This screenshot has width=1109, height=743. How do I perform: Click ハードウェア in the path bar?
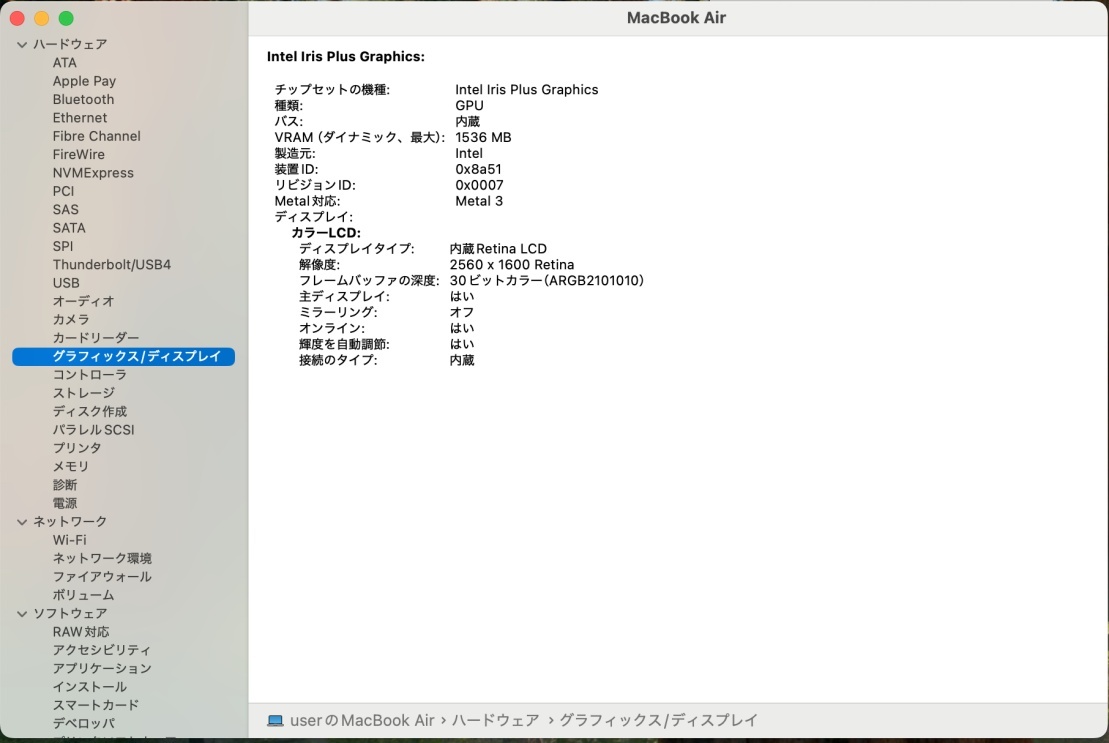tap(496, 721)
